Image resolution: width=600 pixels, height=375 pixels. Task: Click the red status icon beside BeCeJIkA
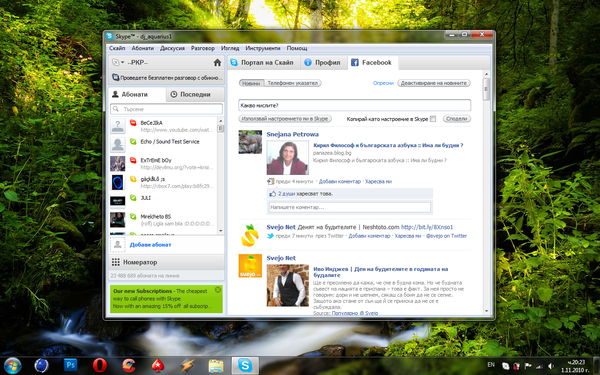tap(133, 123)
